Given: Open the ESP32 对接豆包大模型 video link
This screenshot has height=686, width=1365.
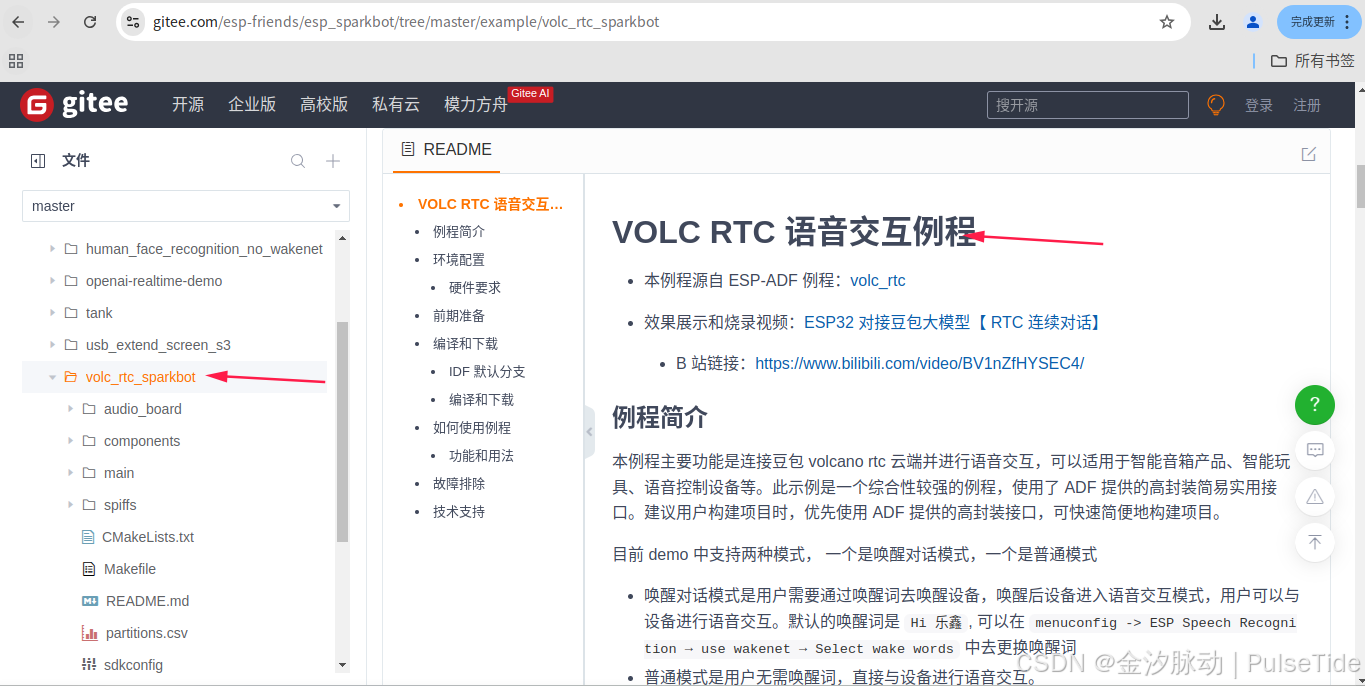Looking at the screenshot, I should pyautogui.click(x=953, y=322).
